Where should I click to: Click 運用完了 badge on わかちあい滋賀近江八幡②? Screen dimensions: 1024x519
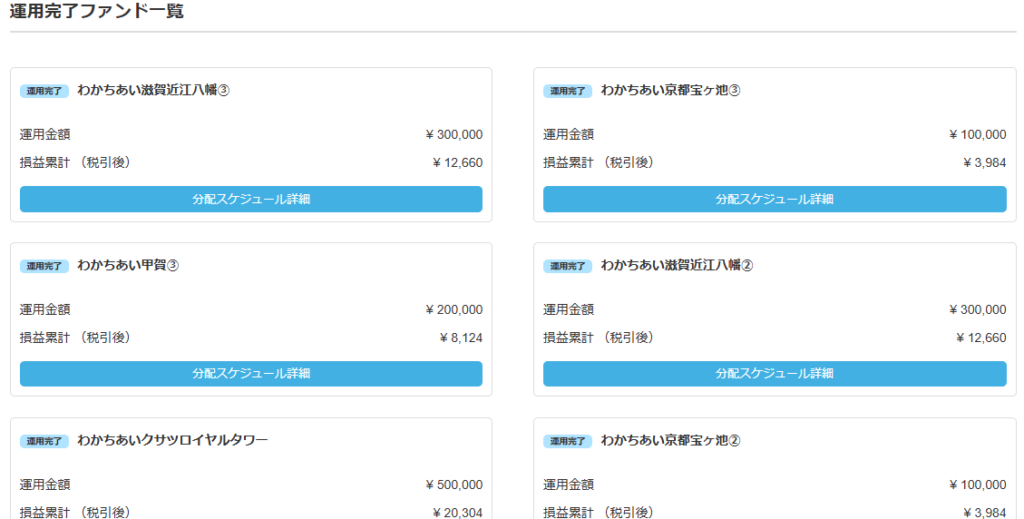point(568,266)
